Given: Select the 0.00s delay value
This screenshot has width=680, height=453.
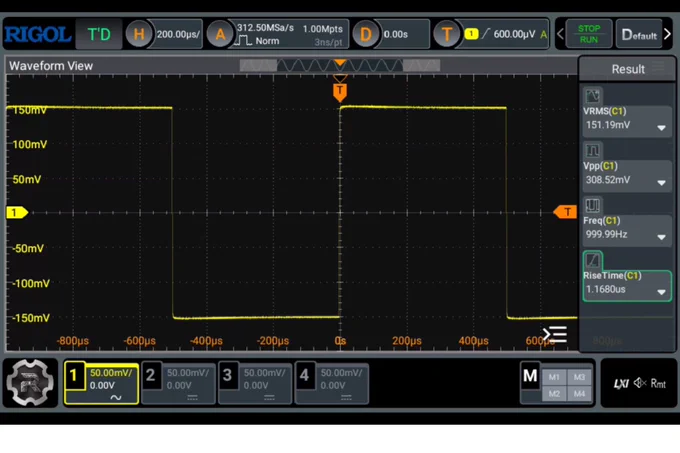Looking at the screenshot, I should coord(396,34).
